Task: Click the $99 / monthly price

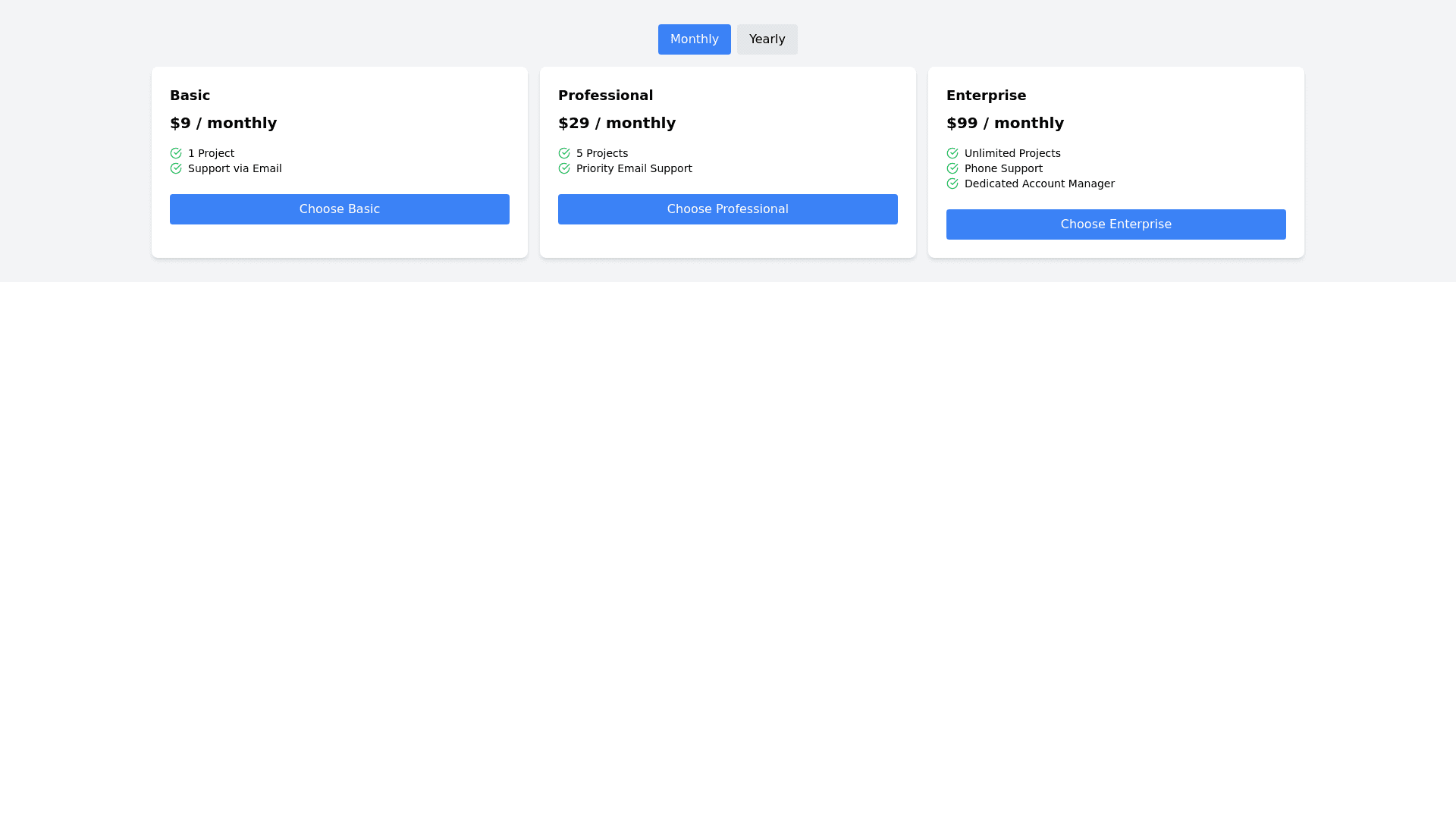Action: click(1005, 123)
